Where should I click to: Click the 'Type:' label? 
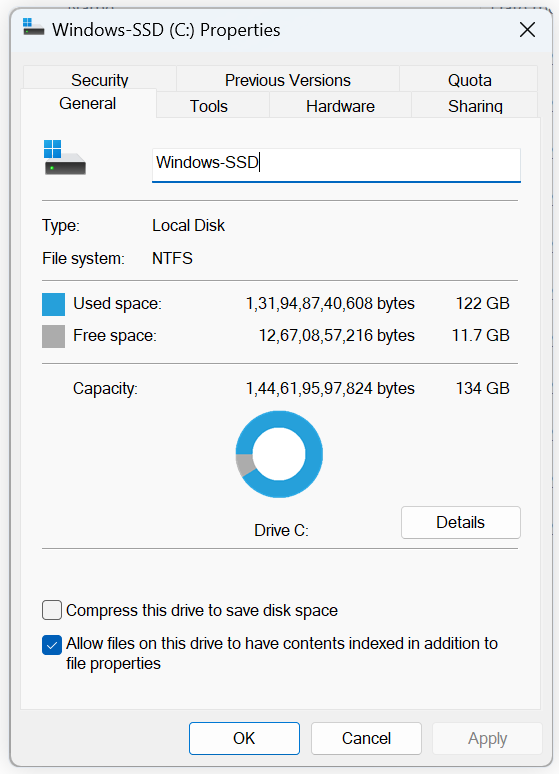tap(61, 225)
